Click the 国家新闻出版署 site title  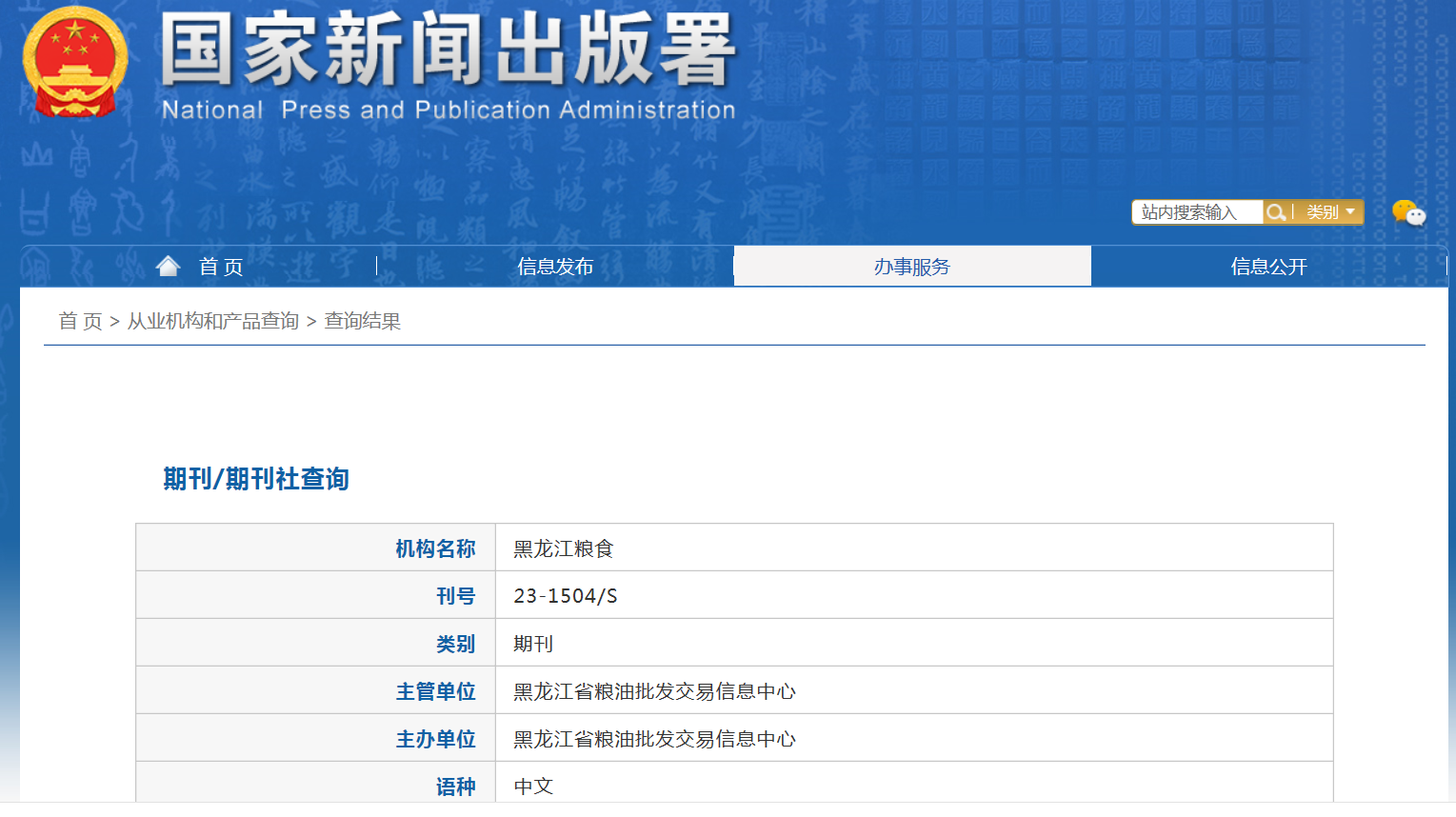448,50
